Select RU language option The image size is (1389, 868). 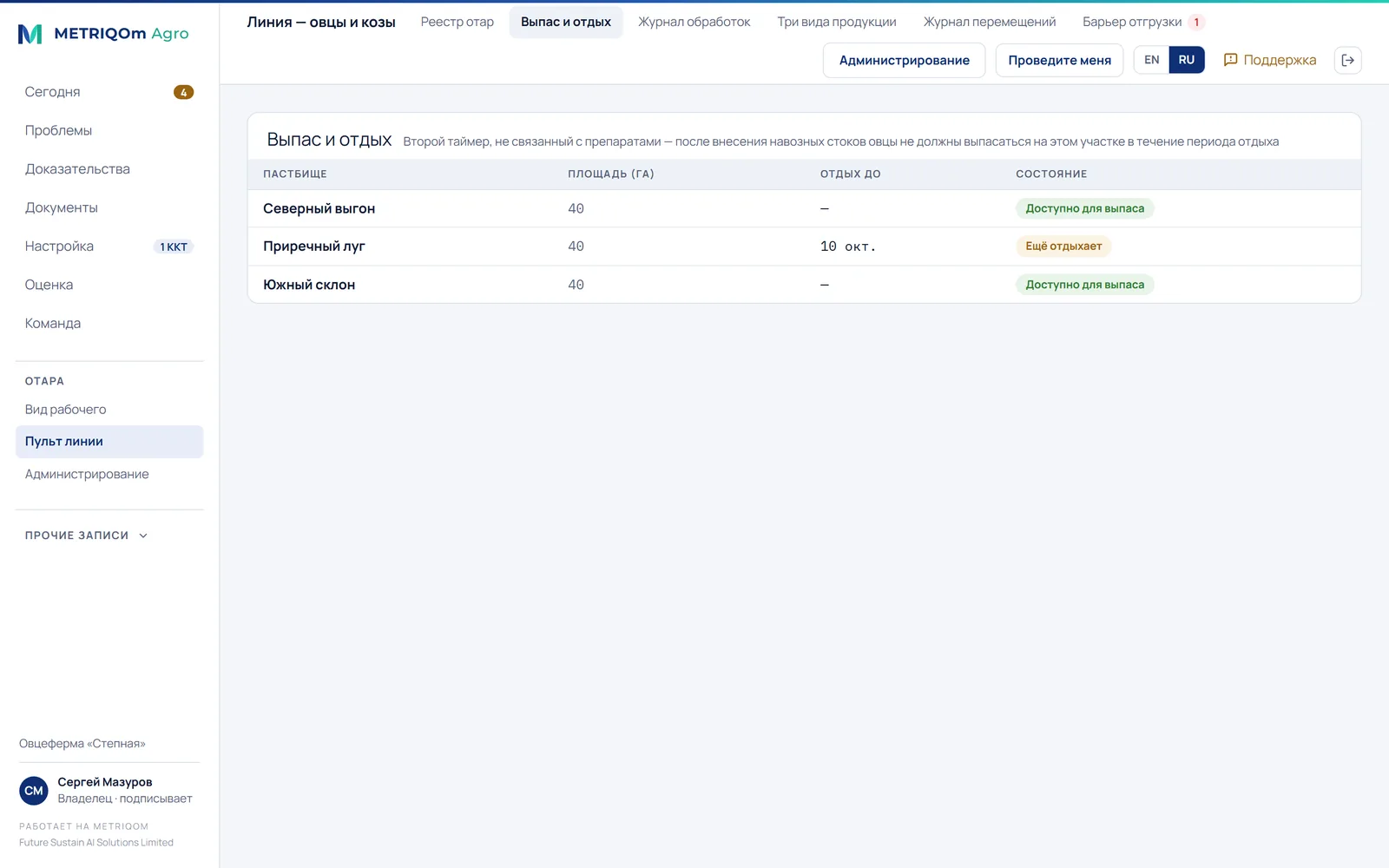(x=1187, y=60)
